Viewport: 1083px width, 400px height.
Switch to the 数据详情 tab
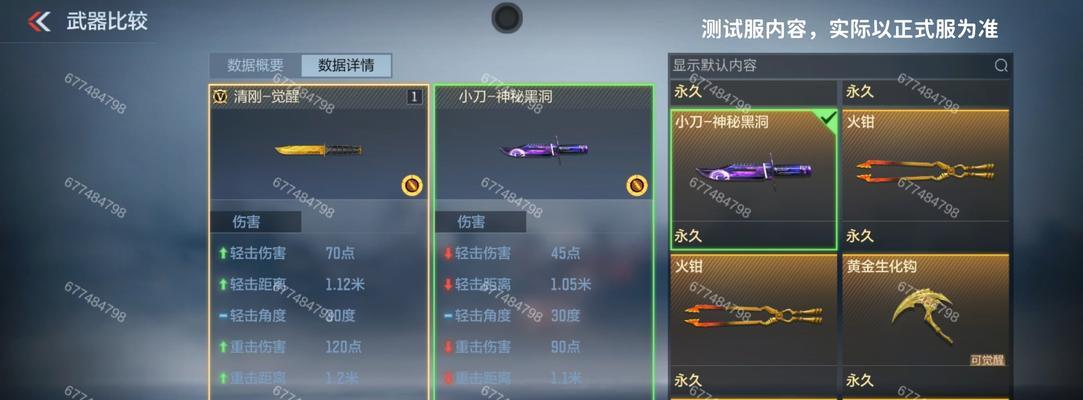[346, 66]
